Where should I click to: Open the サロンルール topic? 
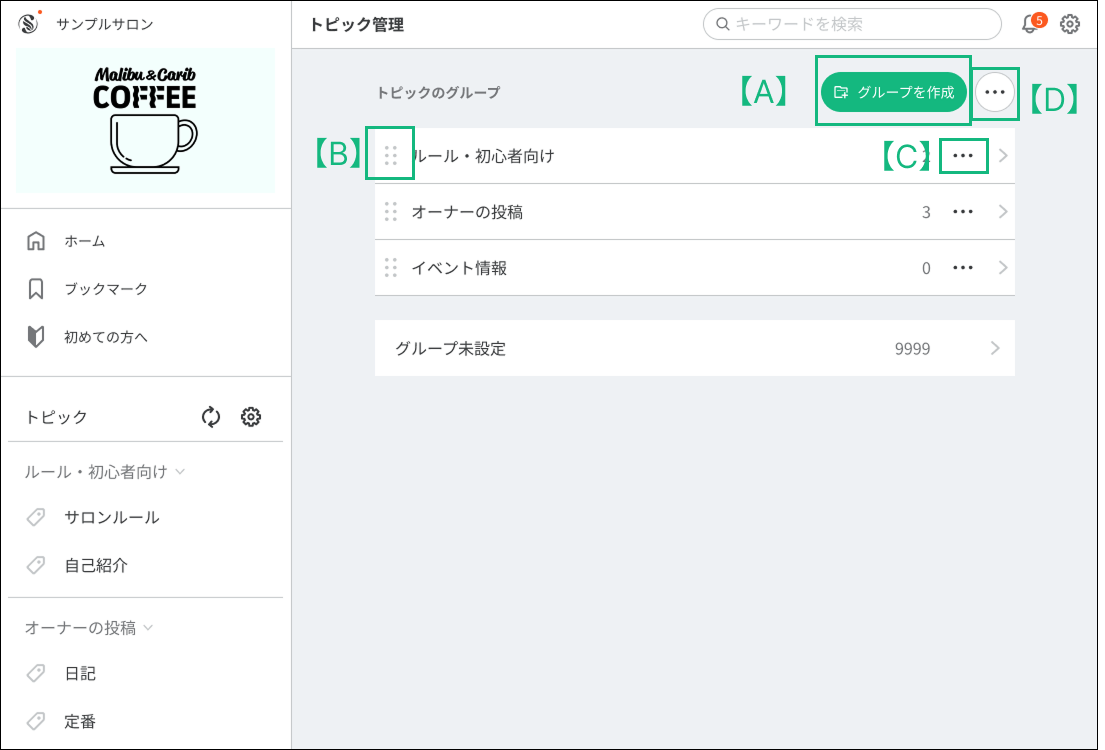111,517
